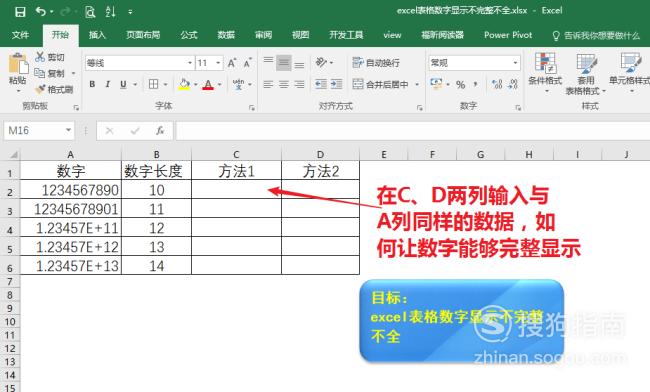Screen dimensions: 650x392
Task: Click the increase indent icon
Action: pyautogui.click(x=337, y=85)
